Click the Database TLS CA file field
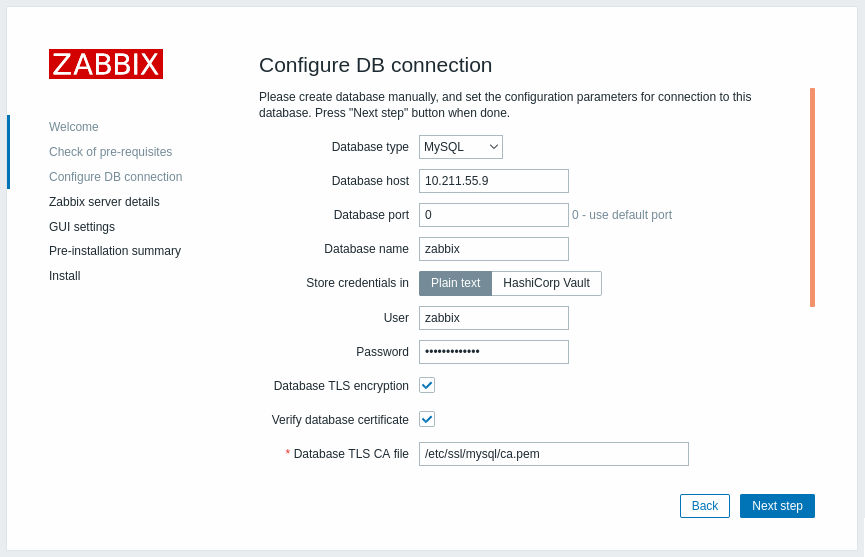The width and height of the screenshot is (865, 557). [554, 454]
